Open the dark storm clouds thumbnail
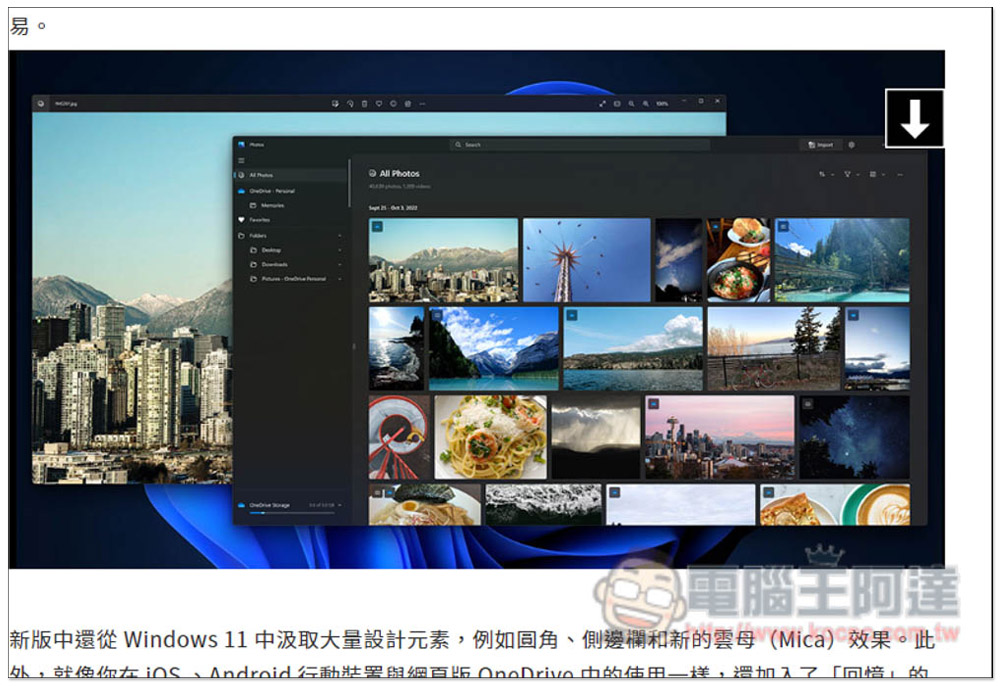The image size is (1000, 686). coord(596,437)
